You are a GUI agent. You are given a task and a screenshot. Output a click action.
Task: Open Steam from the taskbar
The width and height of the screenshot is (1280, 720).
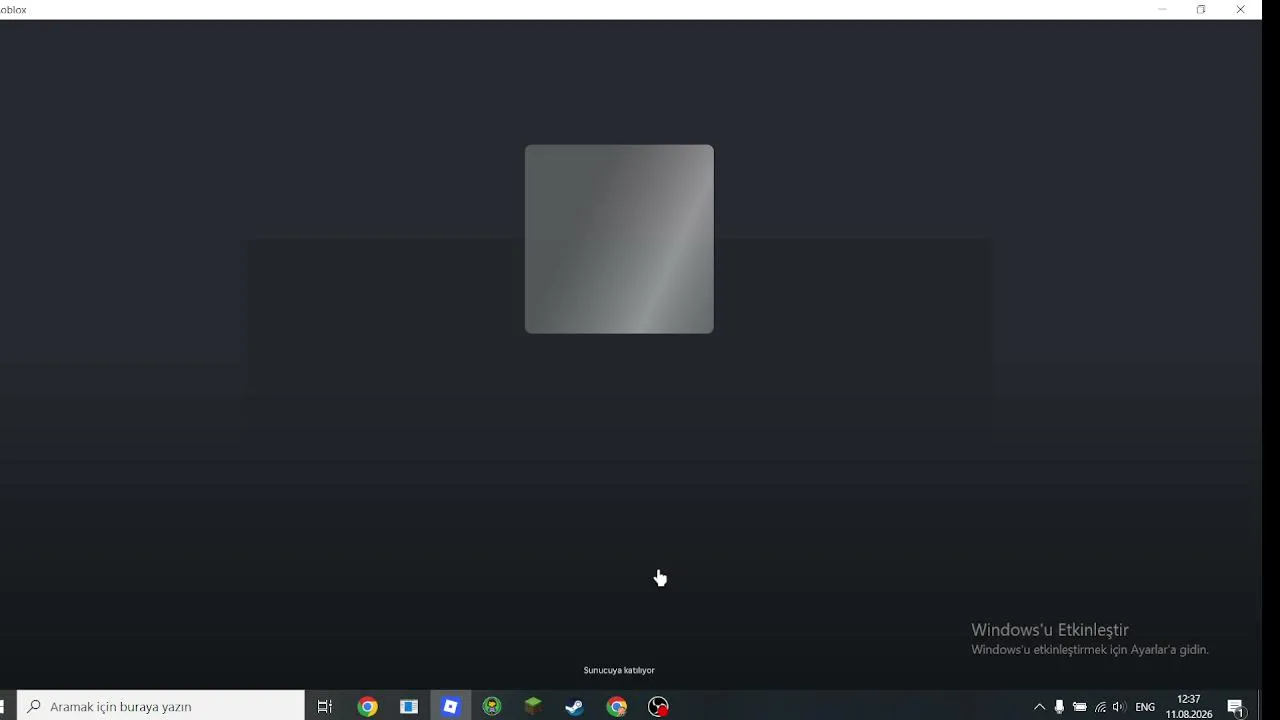coord(575,706)
